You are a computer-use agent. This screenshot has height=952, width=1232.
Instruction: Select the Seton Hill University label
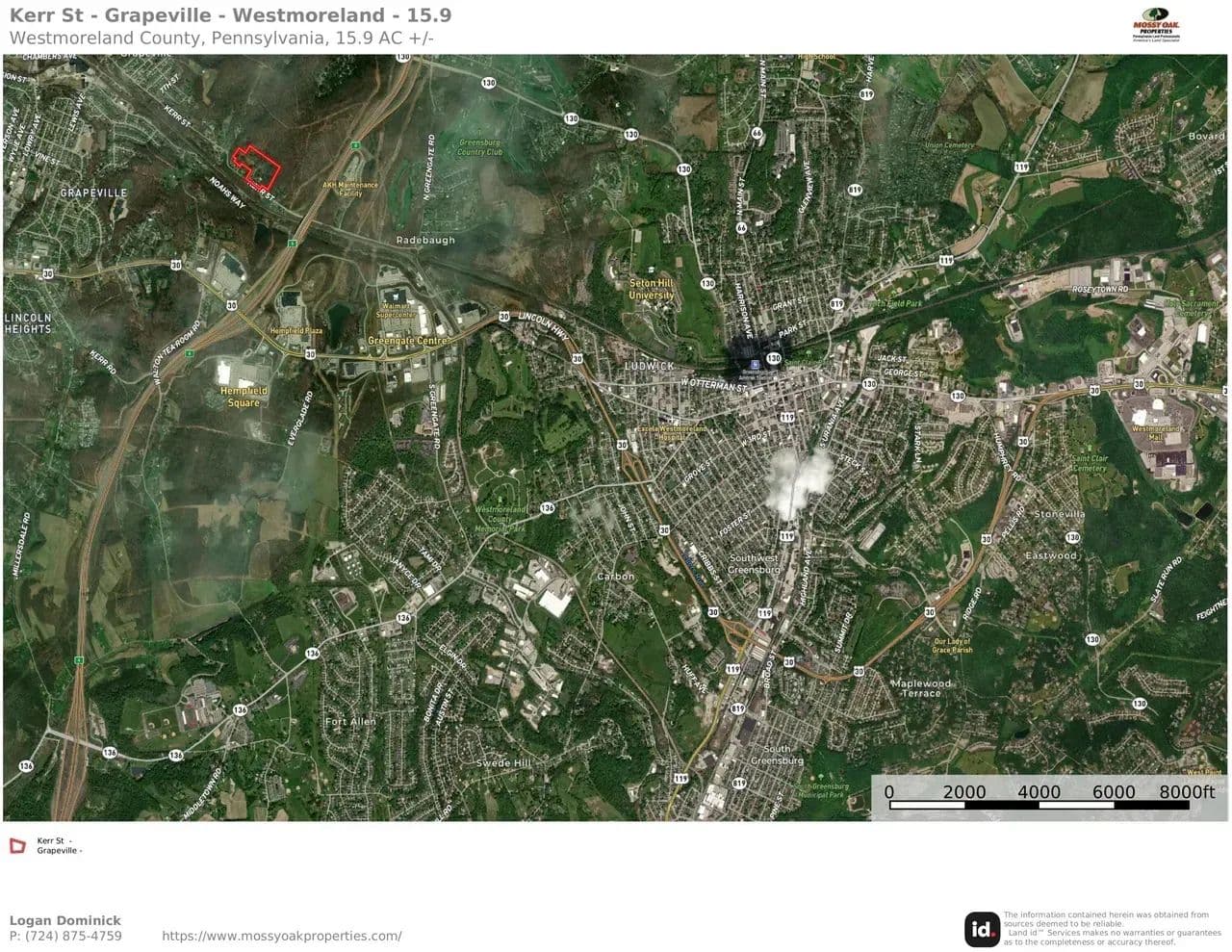click(x=652, y=289)
